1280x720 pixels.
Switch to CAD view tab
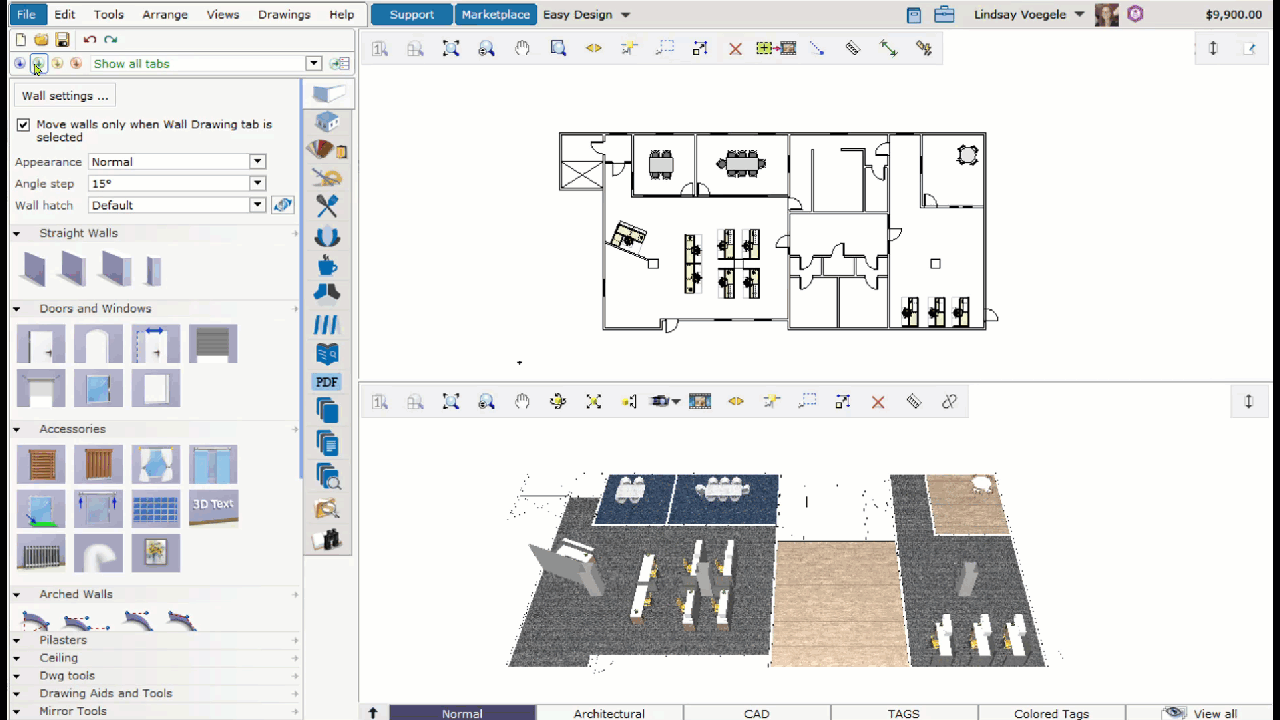click(x=757, y=713)
